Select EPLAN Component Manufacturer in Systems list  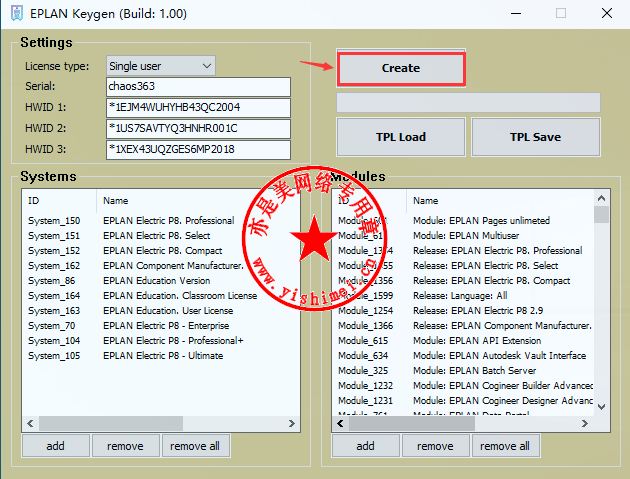(x=161, y=266)
